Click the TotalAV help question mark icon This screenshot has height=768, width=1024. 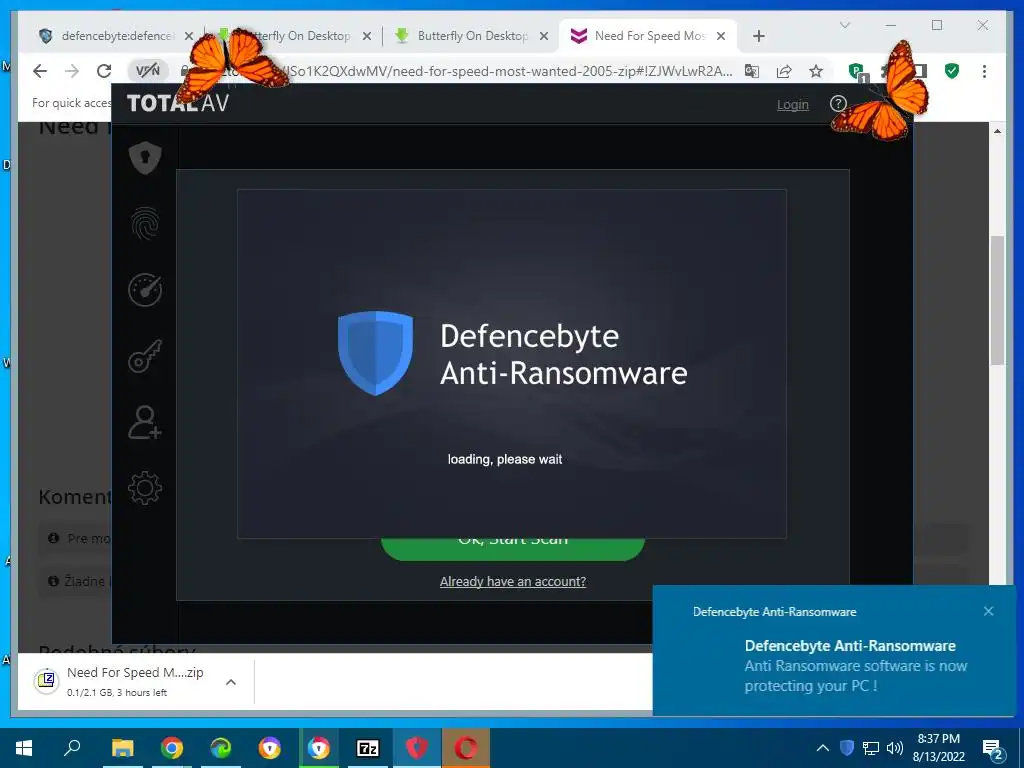click(x=838, y=103)
